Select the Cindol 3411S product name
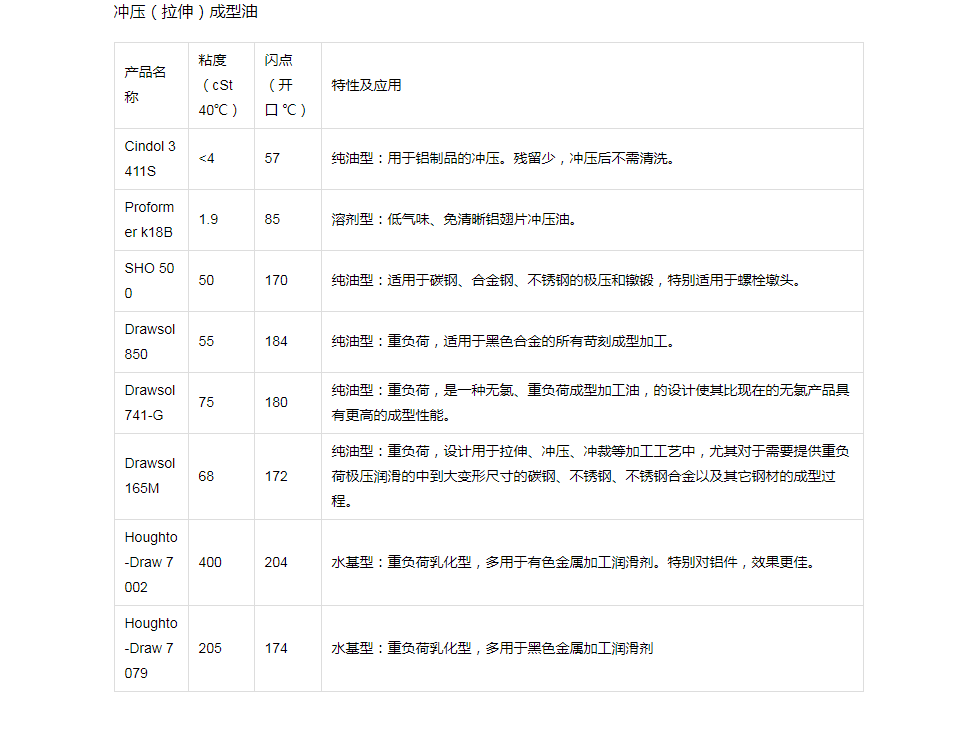969x732 pixels. tap(150, 159)
